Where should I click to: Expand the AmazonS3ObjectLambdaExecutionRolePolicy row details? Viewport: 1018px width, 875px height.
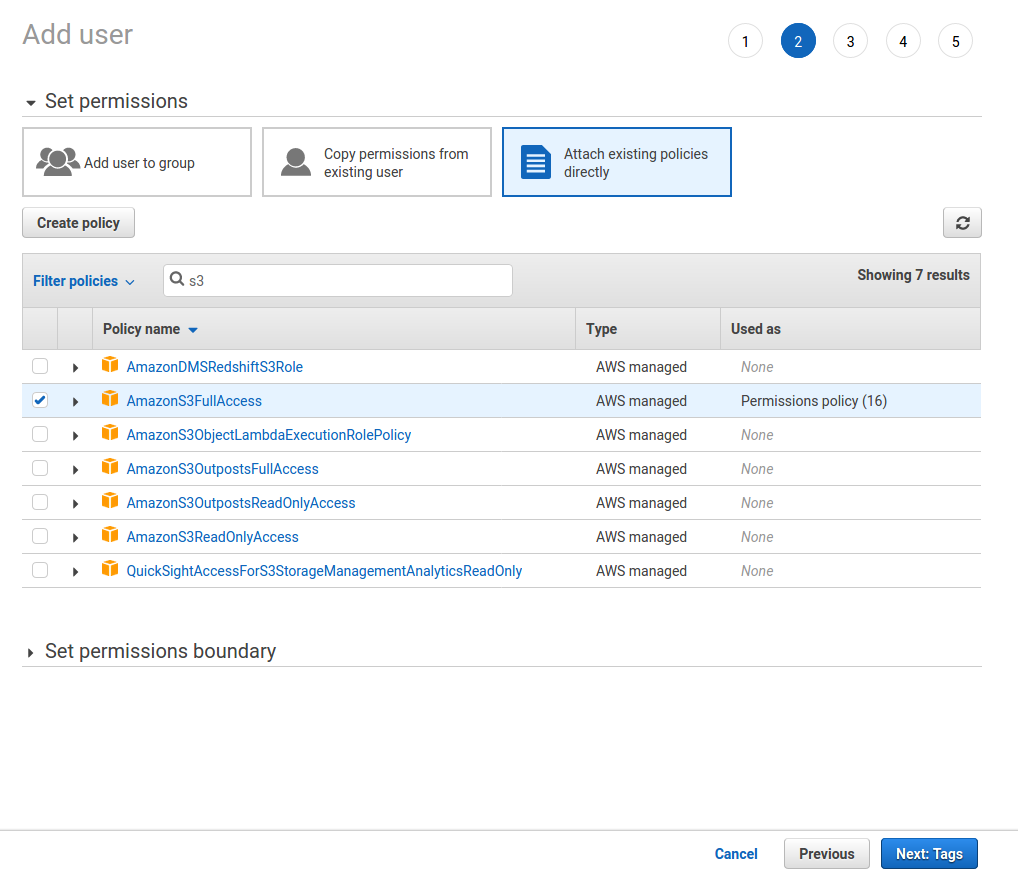click(x=75, y=436)
